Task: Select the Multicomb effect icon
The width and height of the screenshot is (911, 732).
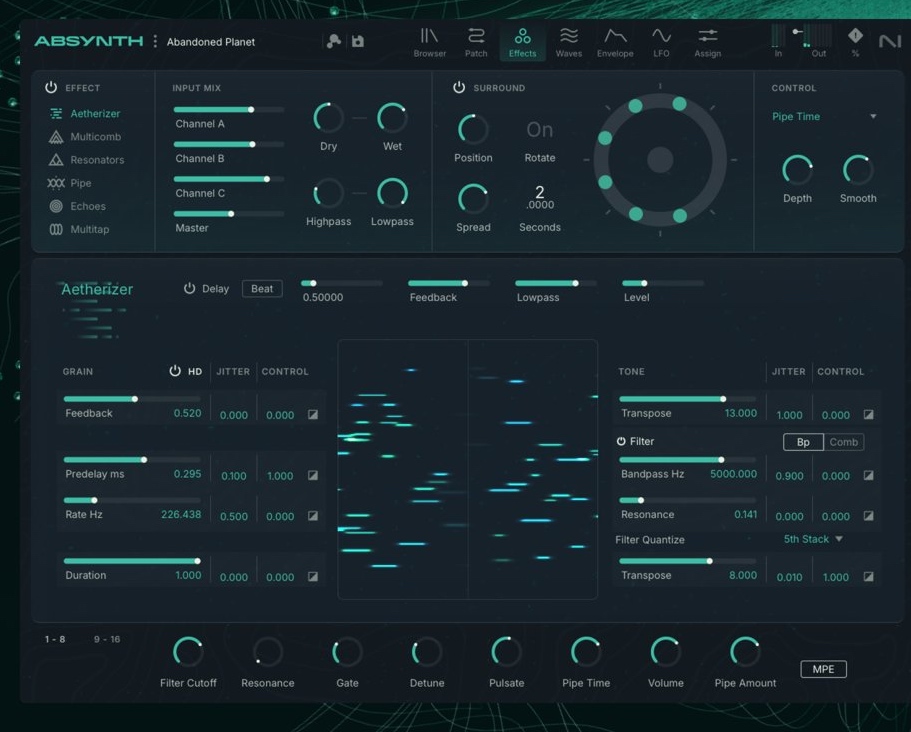Action: coord(56,137)
